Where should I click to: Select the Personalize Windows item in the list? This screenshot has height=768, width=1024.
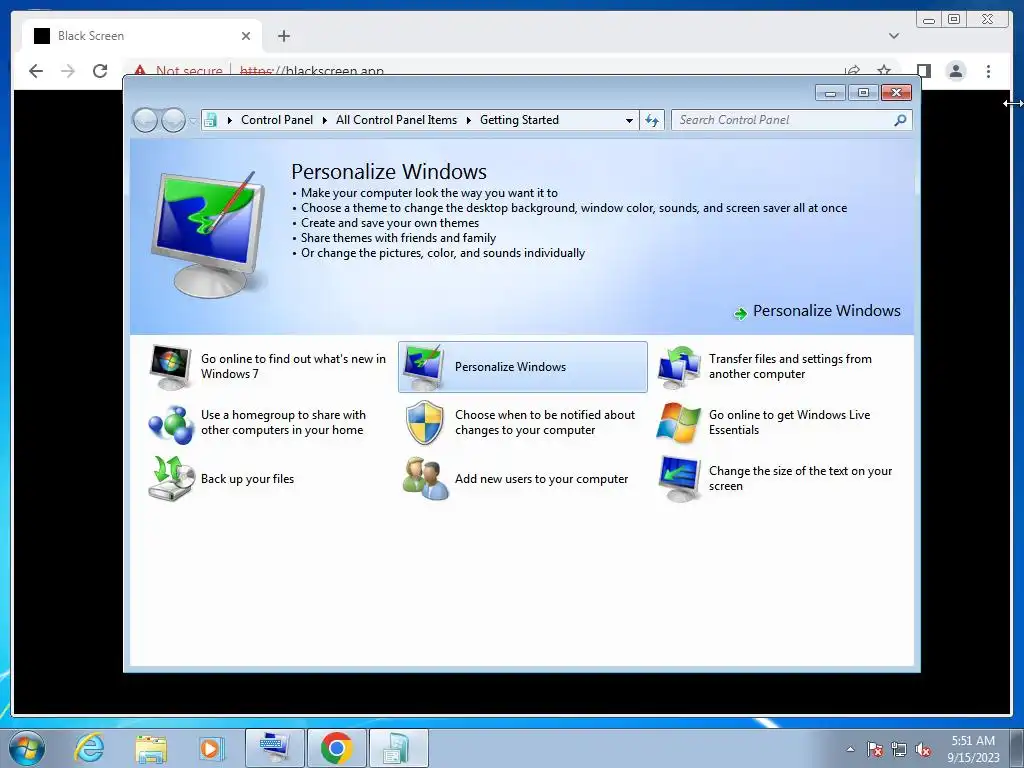coord(522,366)
